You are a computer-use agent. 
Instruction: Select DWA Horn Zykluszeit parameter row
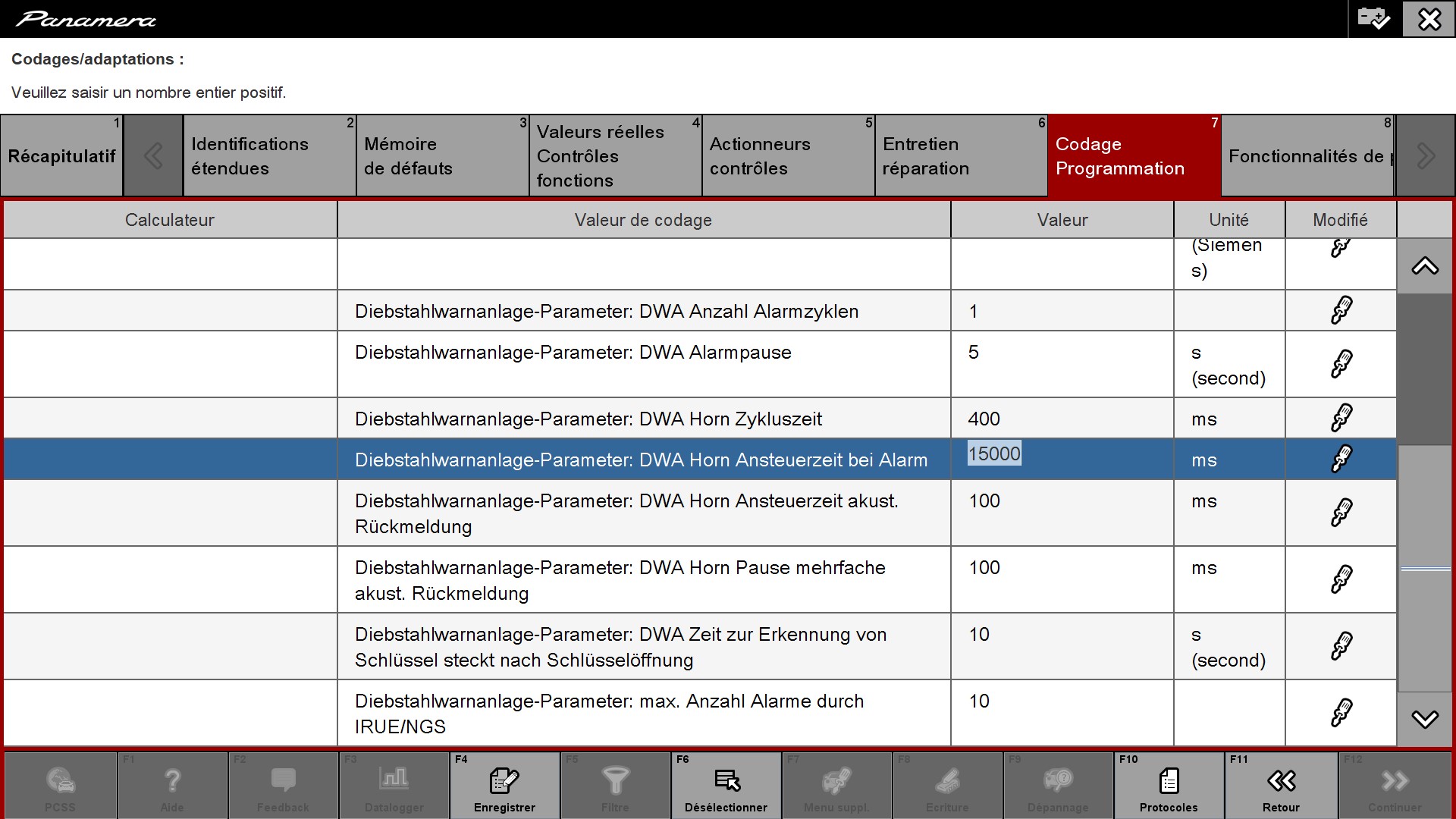700,418
